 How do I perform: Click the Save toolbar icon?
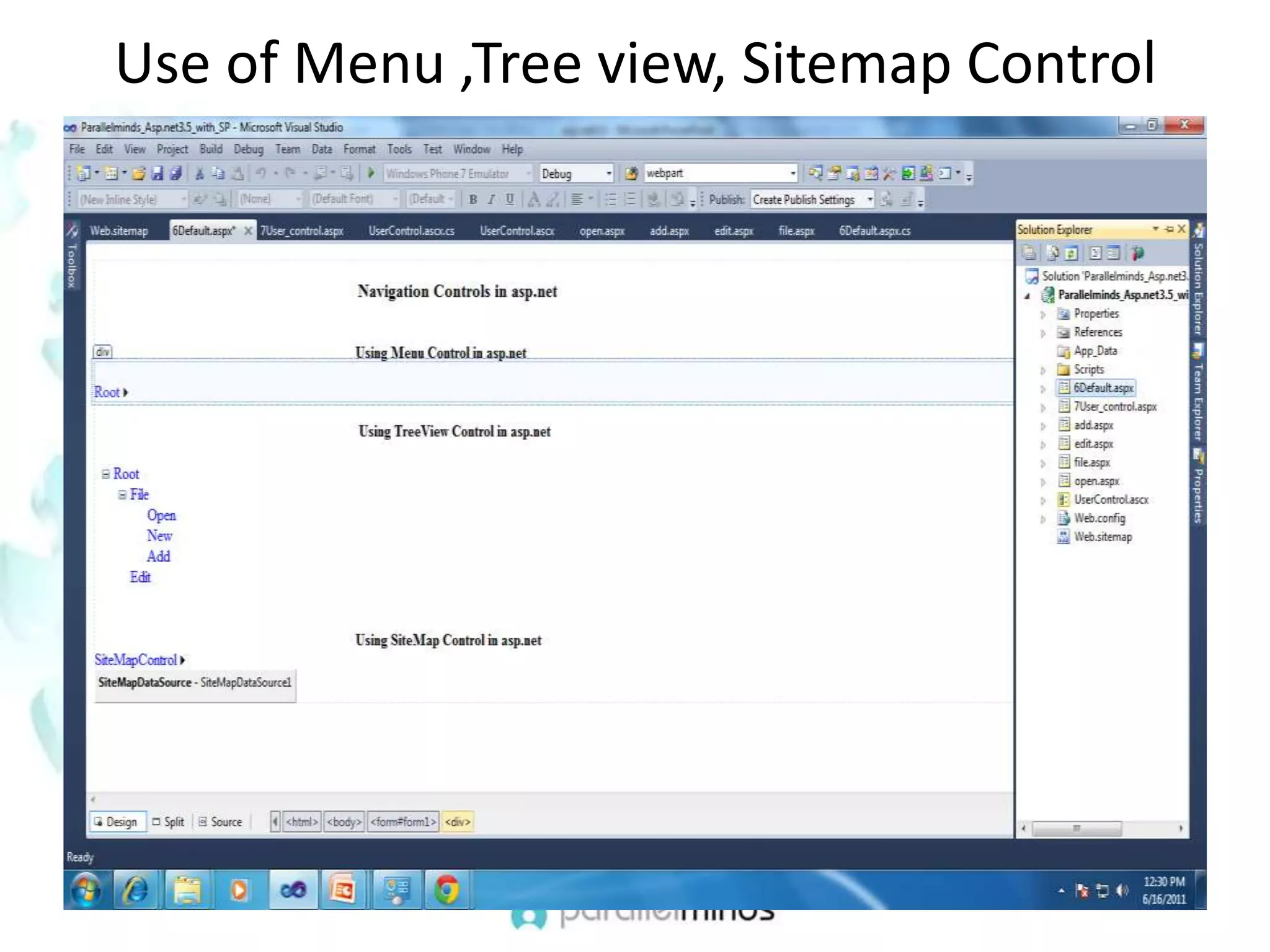pos(157,174)
